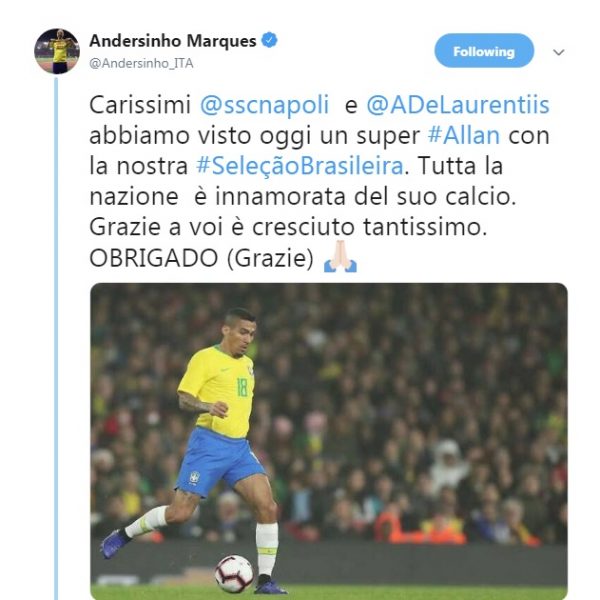Click the blue verified badge icon

coord(269,40)
